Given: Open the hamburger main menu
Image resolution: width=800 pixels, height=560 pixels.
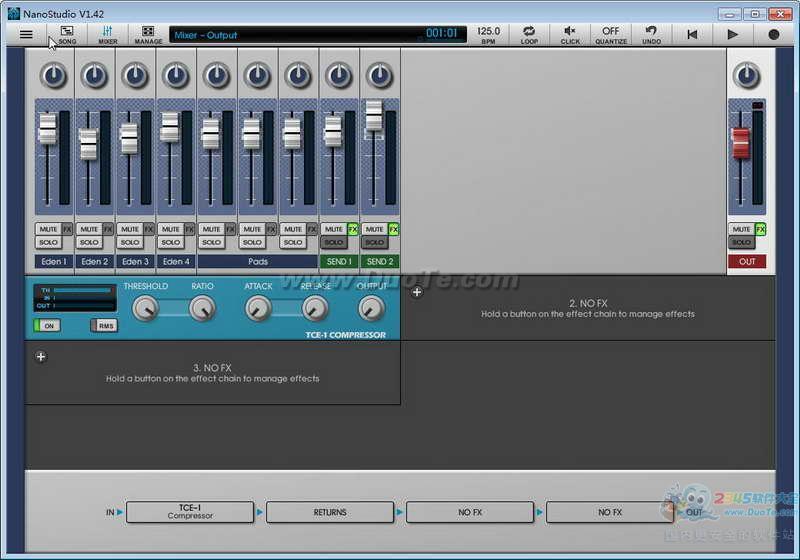Looking at the screenshot, I should (x=26, y=34).
